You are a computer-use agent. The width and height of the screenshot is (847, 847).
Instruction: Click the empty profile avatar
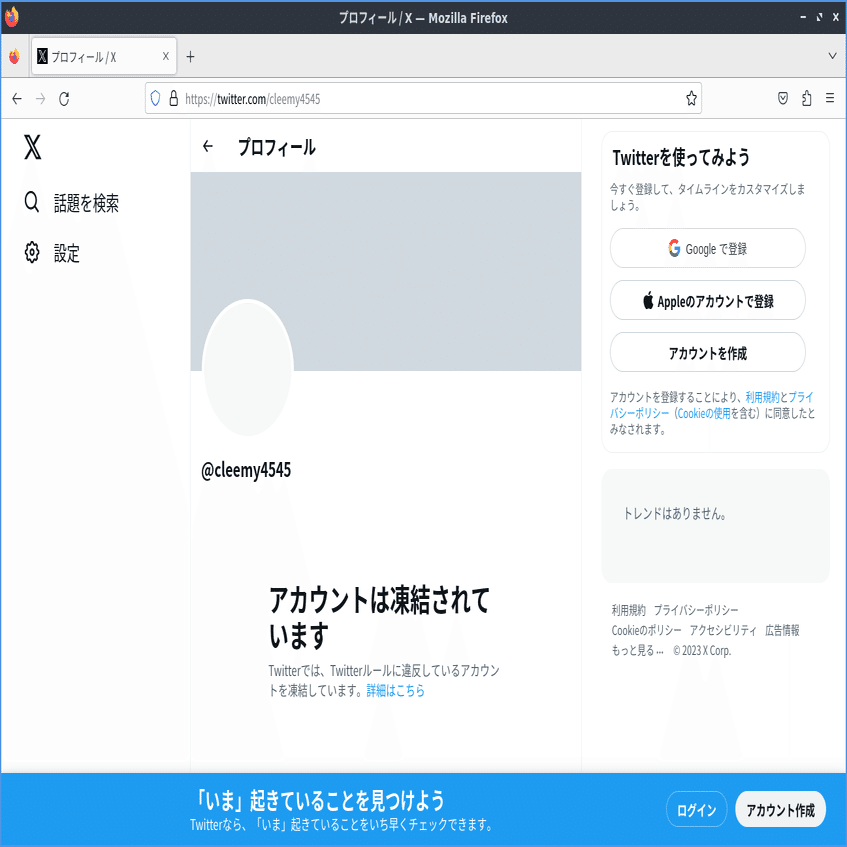tap(247, 368)
